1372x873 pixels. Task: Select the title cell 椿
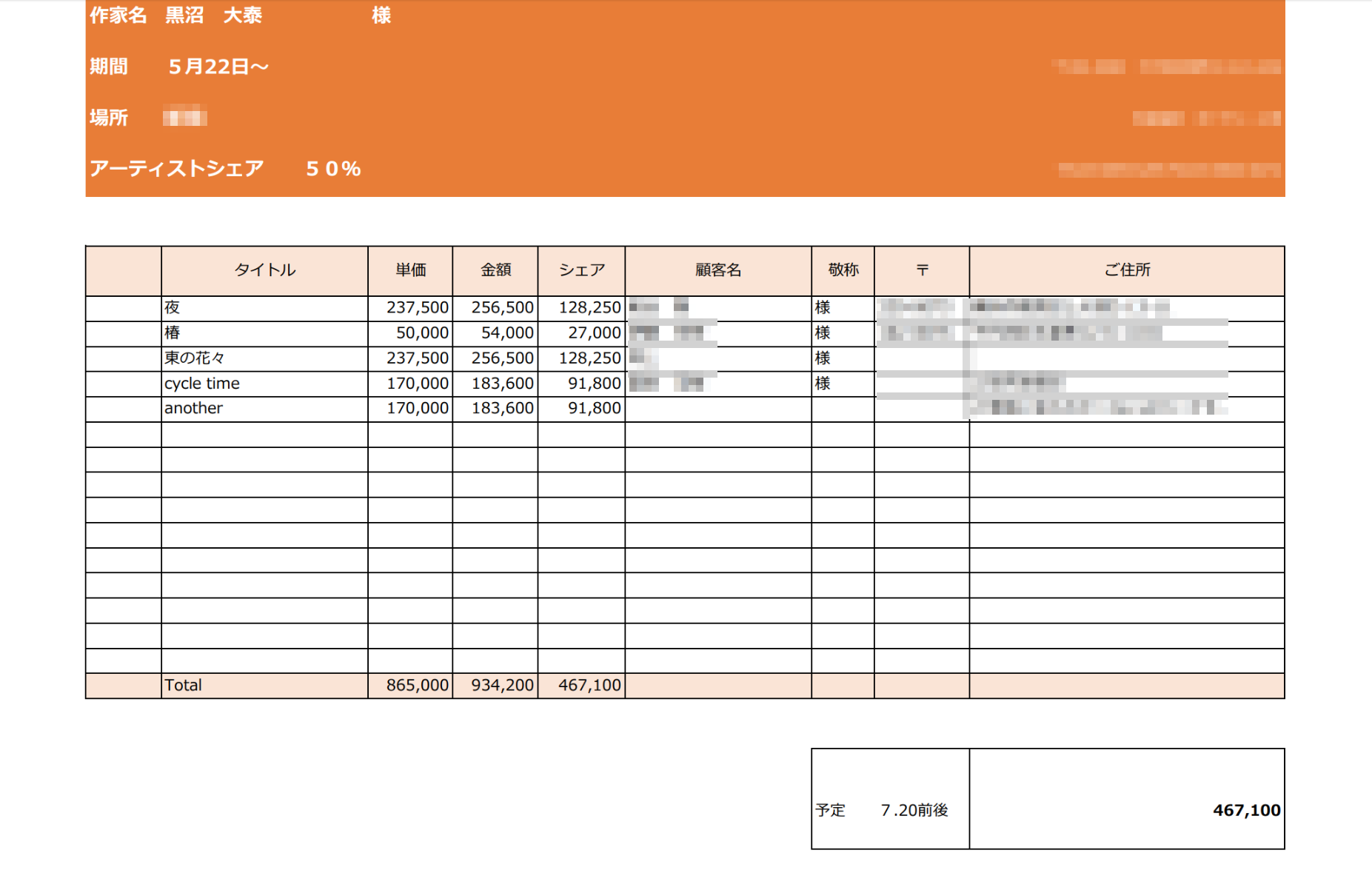pos(173,332)
